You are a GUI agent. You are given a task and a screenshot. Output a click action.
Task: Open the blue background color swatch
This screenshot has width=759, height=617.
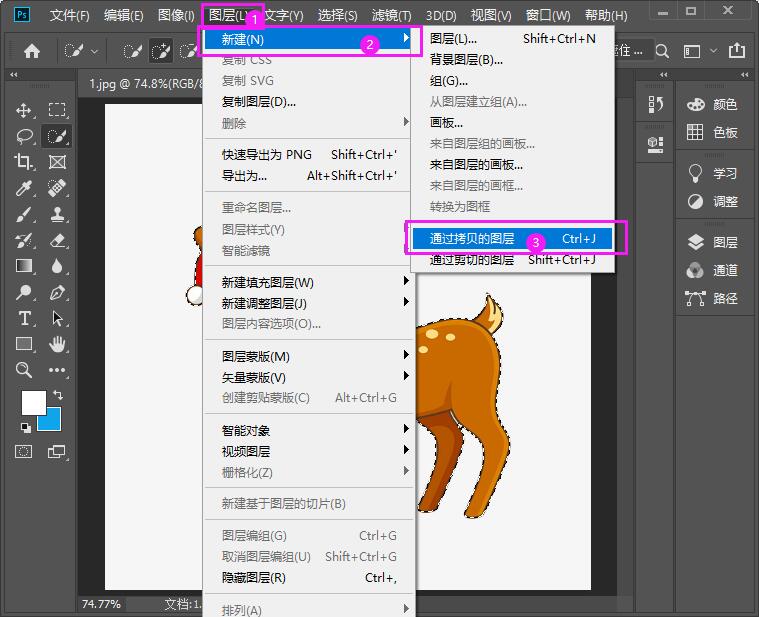pos(53,422)
